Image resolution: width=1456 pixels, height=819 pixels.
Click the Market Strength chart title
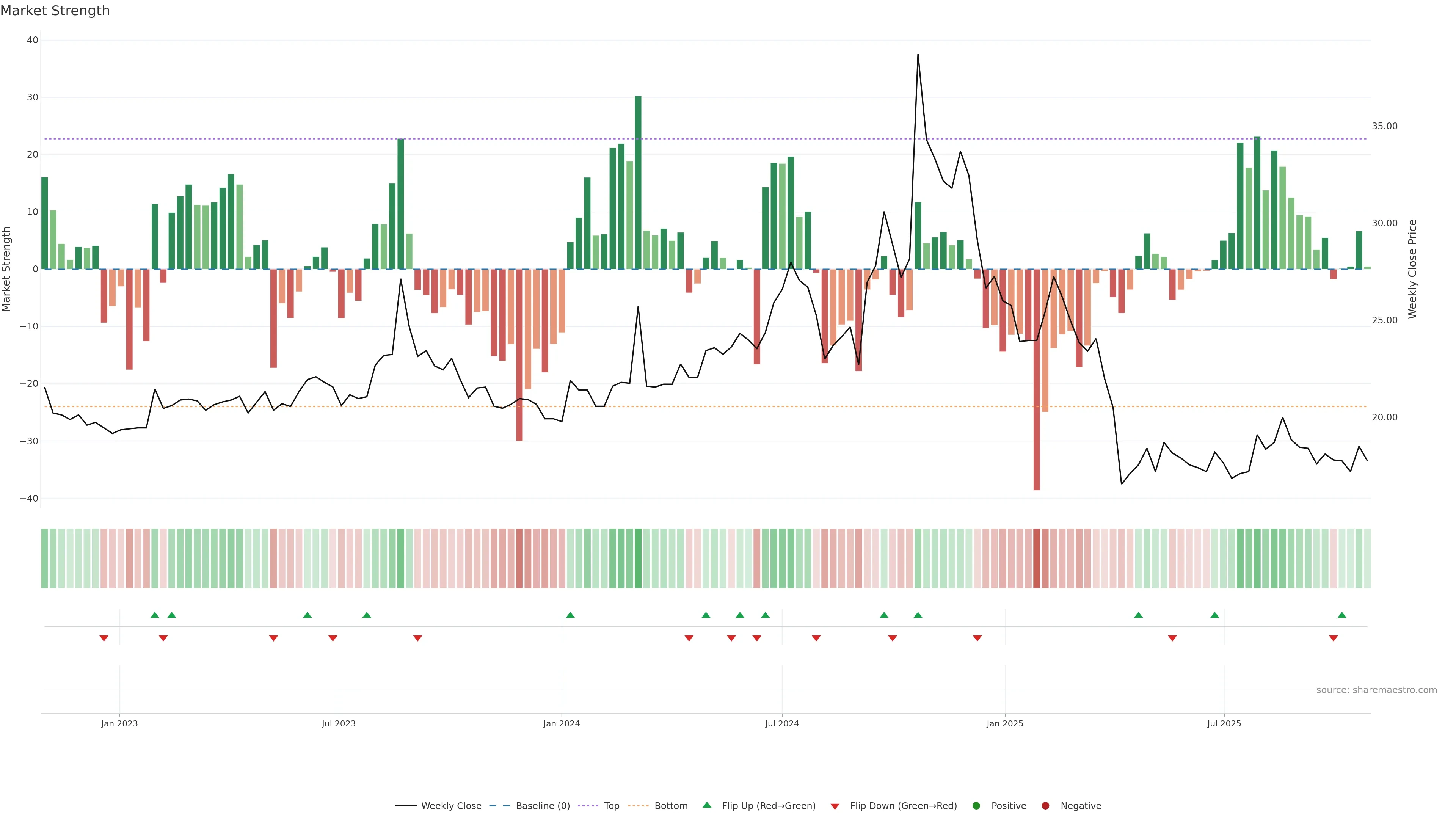click(55, 11)
